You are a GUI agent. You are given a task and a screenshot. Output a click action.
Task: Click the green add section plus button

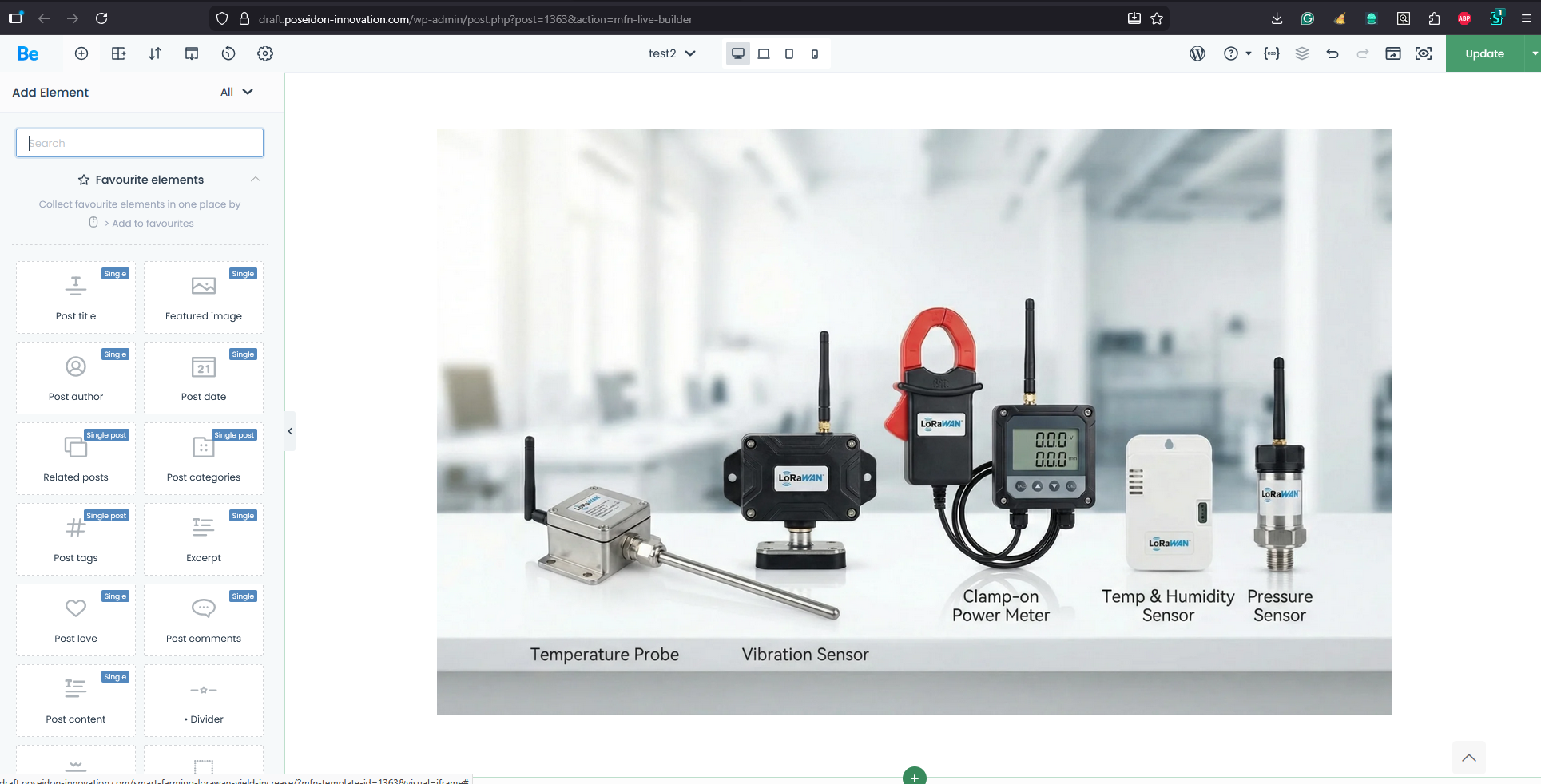pos(914,777)
